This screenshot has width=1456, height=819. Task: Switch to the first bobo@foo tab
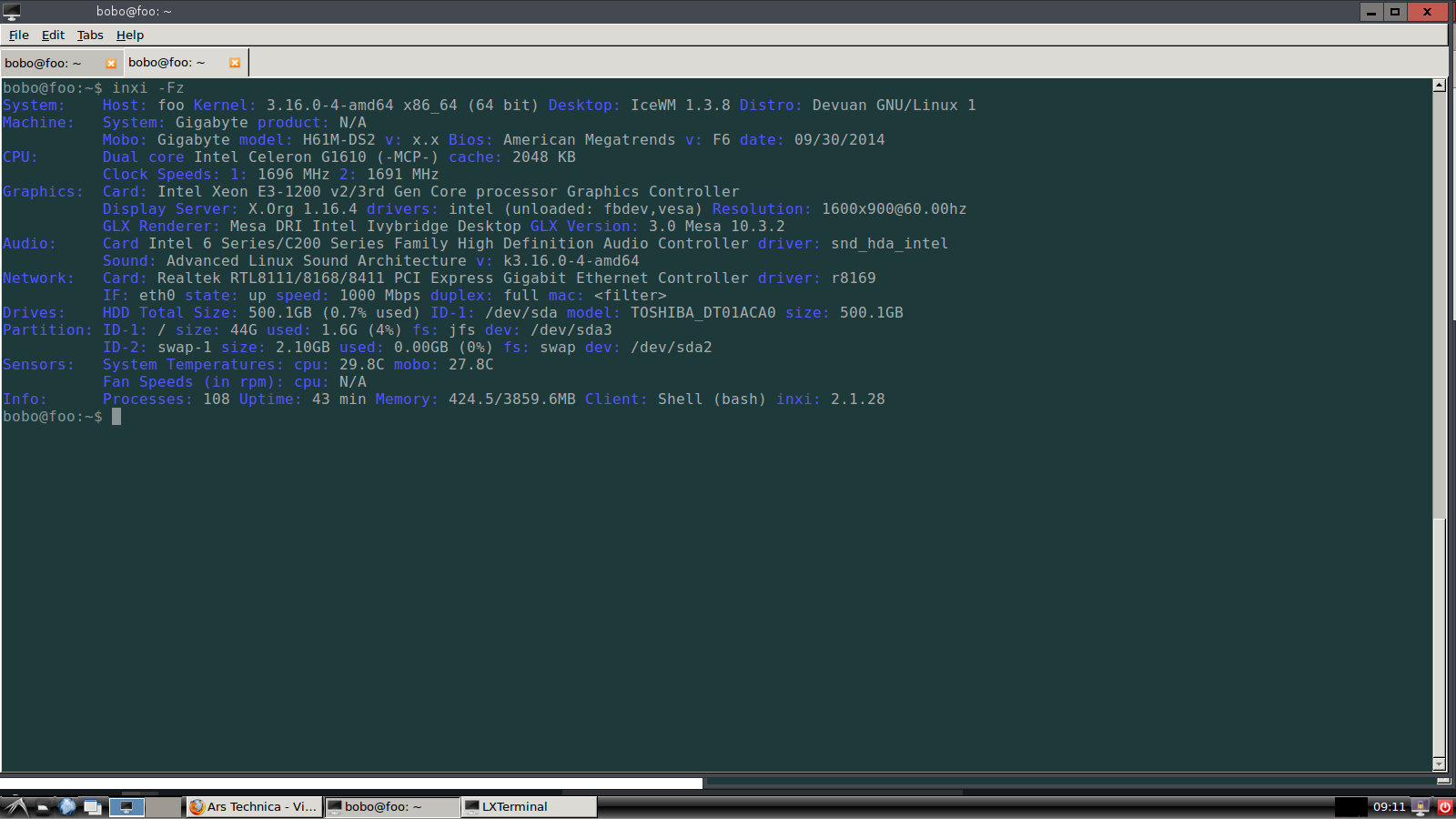[61, 63]
